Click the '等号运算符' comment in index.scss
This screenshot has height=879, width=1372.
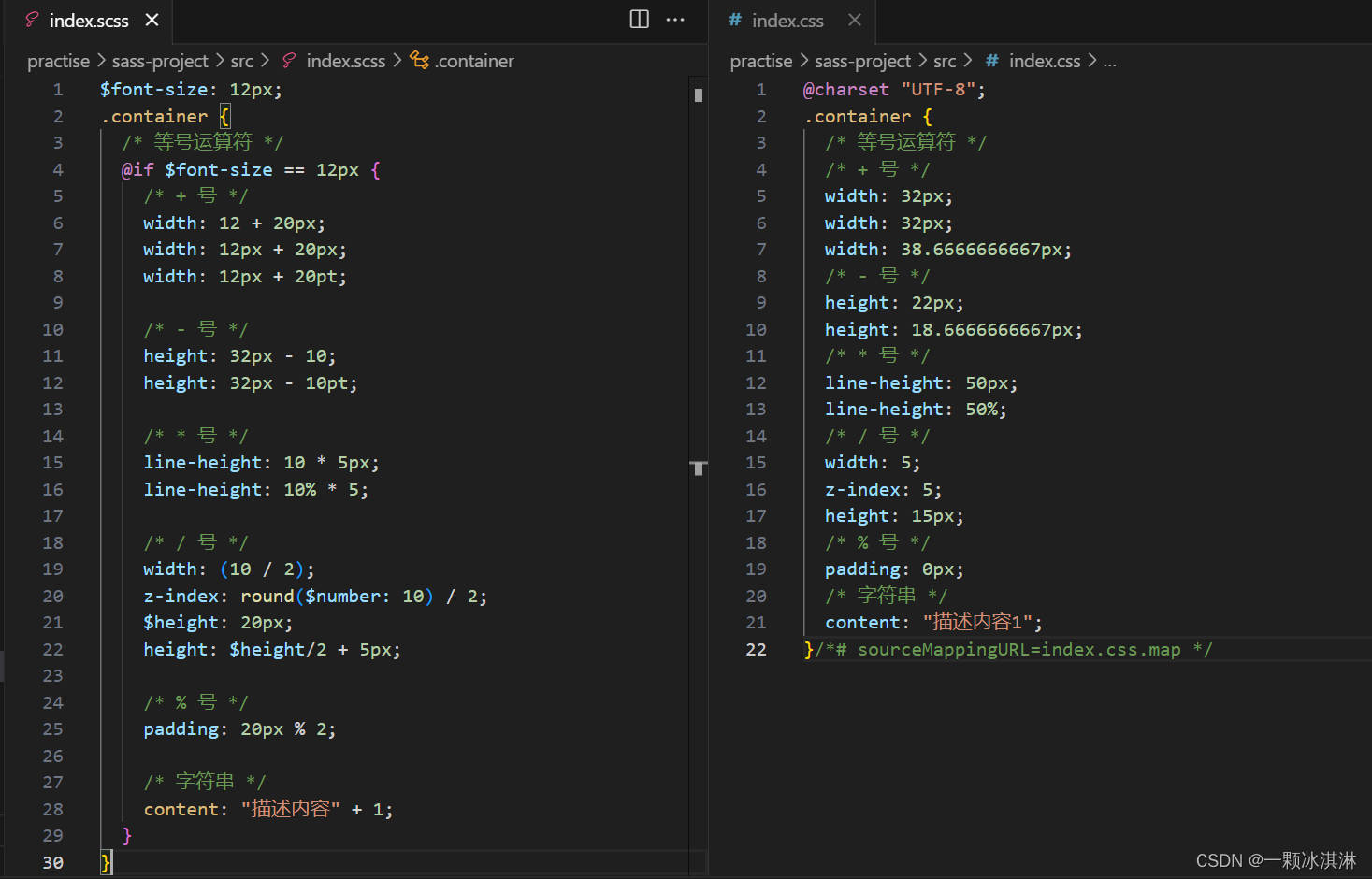pos(203,142)
